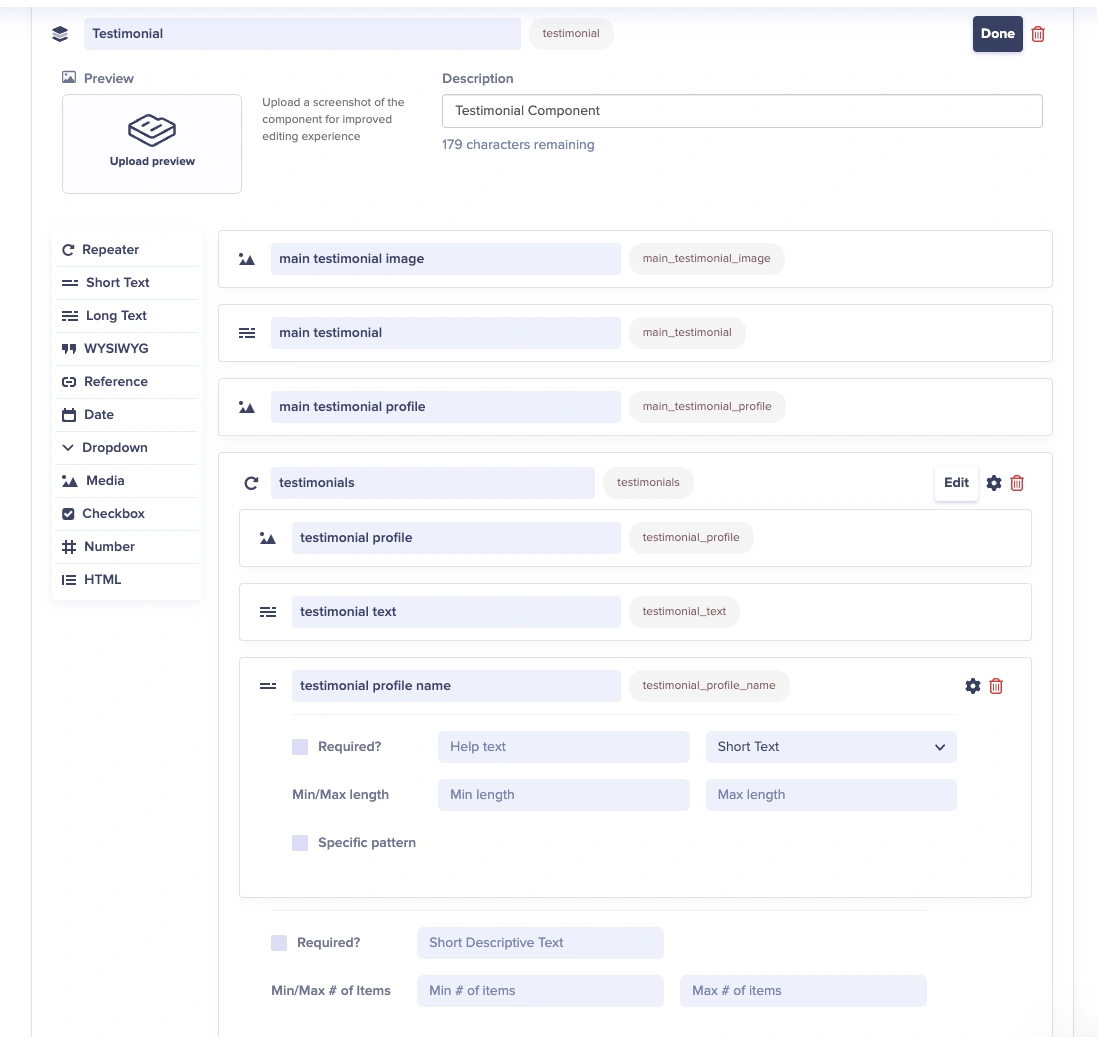Toggle the Specific pattern checkbox

pyautogui.click(x=300, y=843)
